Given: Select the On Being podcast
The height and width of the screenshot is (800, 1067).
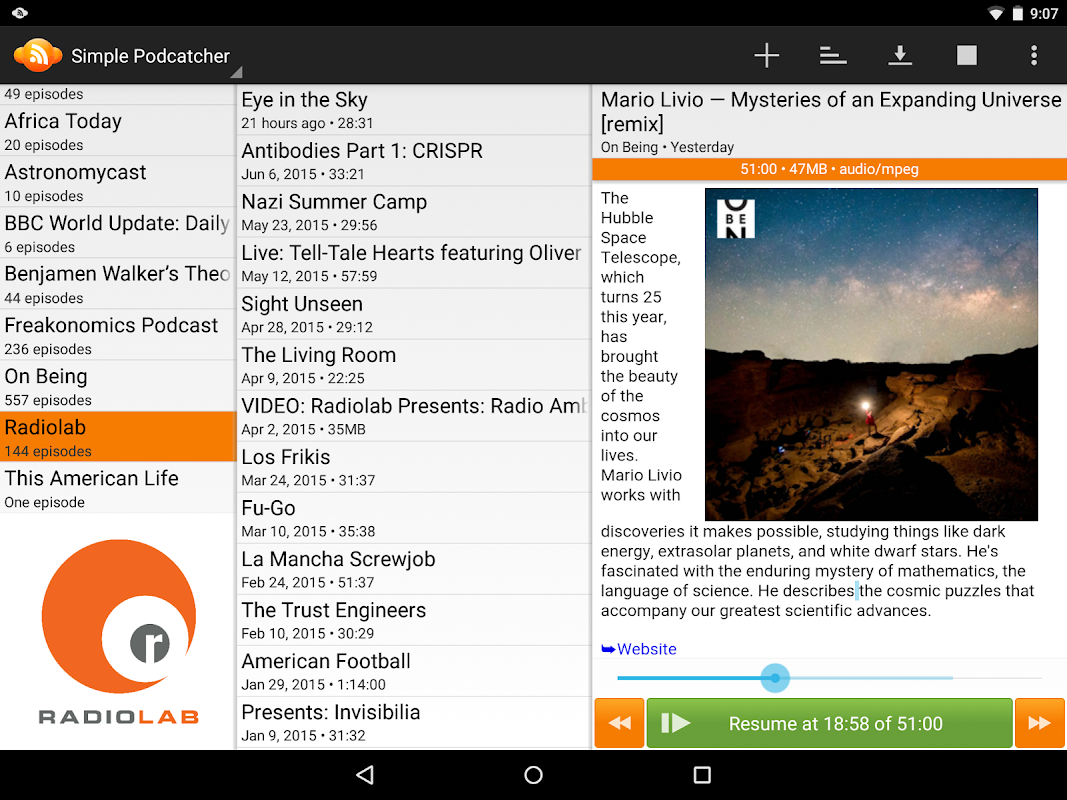Looking at the screenshot, I should point(117,386).
